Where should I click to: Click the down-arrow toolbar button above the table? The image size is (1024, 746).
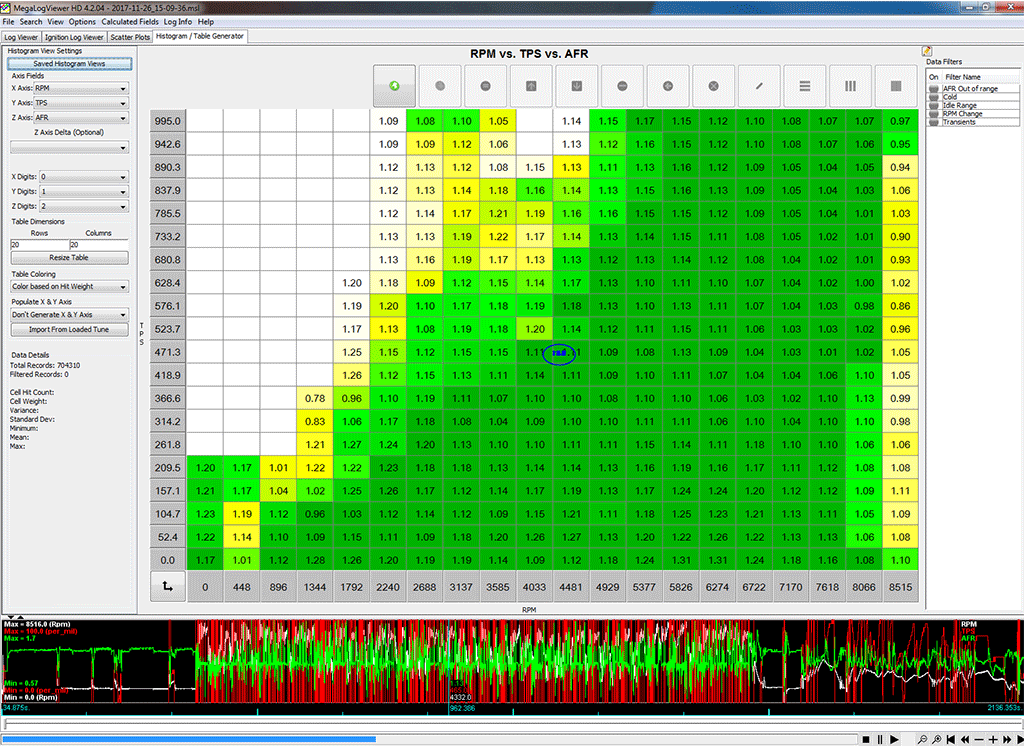pyautogui.click(x=577, y=86)
